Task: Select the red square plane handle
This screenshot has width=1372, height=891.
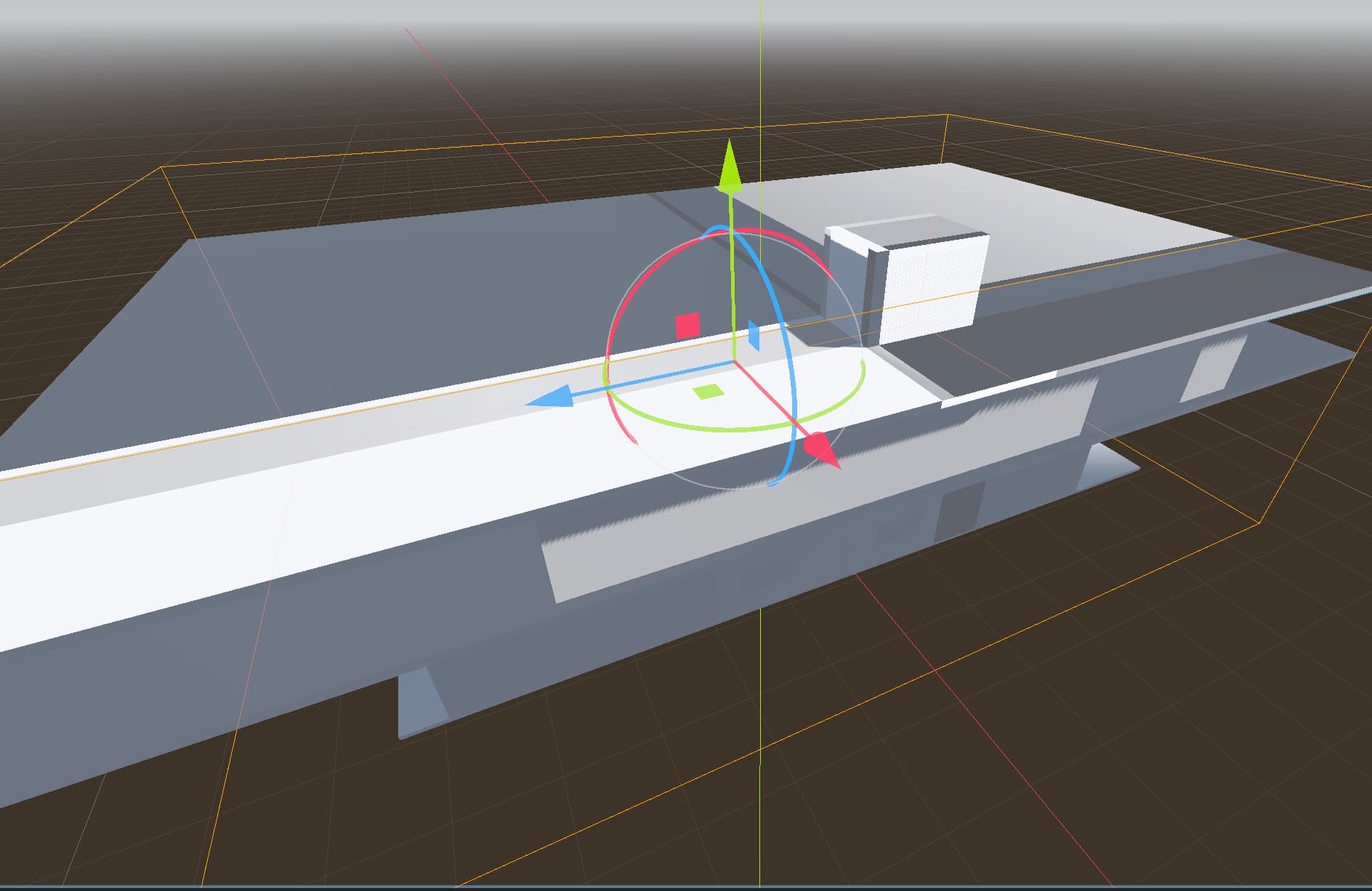Action: (x=687, y=326)
